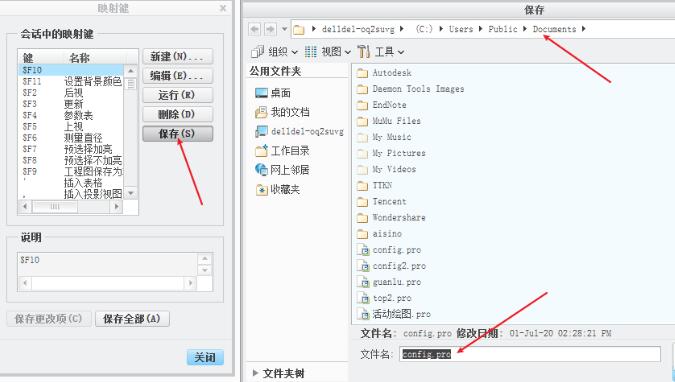The height and width of the screenshot is (382, 675).
Task: Select the guanlu.pro file
Action: click(x=389, y=282)
